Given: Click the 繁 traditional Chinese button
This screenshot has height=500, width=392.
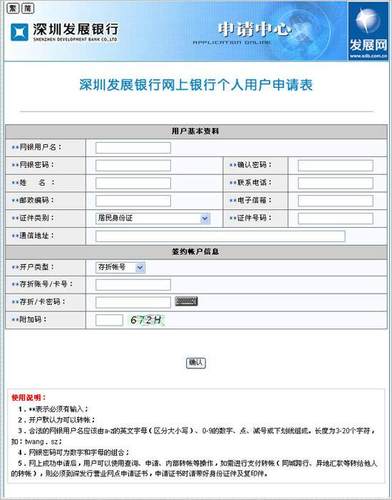Looking at the screenshot, I should point(13,8).
